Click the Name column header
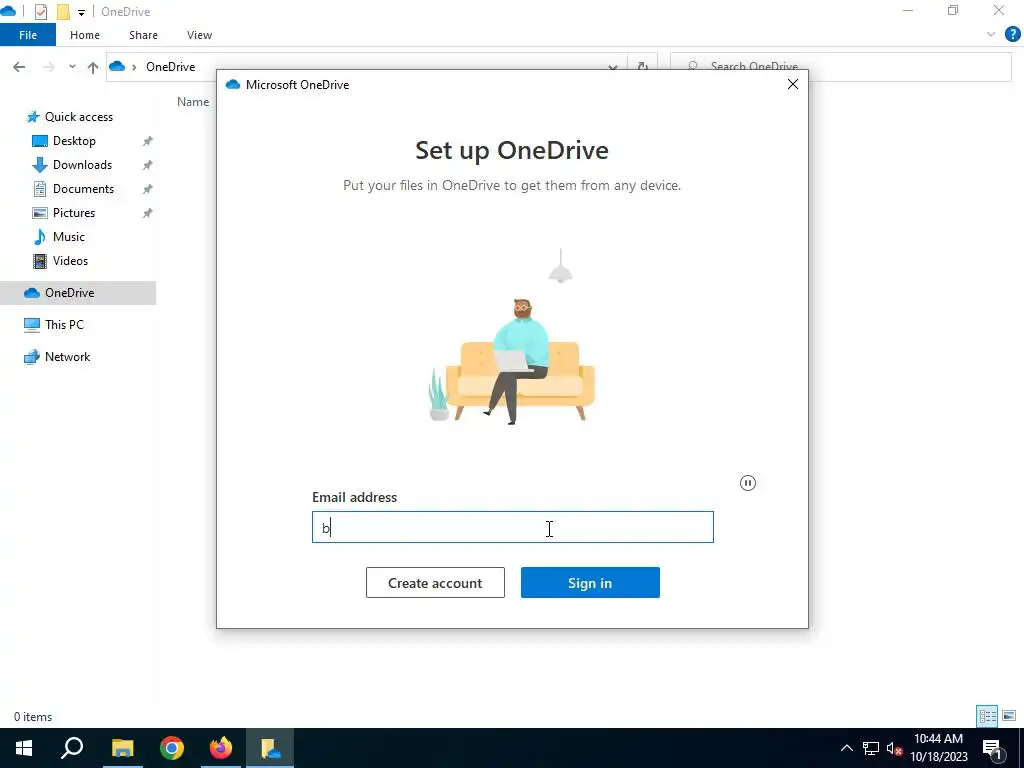 tap(193, 102)
